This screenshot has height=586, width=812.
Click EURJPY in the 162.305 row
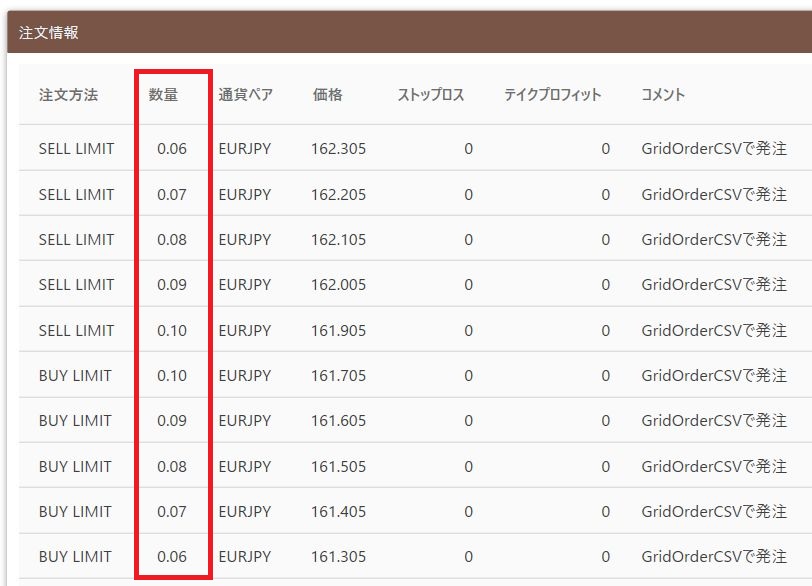pos(245,149)
